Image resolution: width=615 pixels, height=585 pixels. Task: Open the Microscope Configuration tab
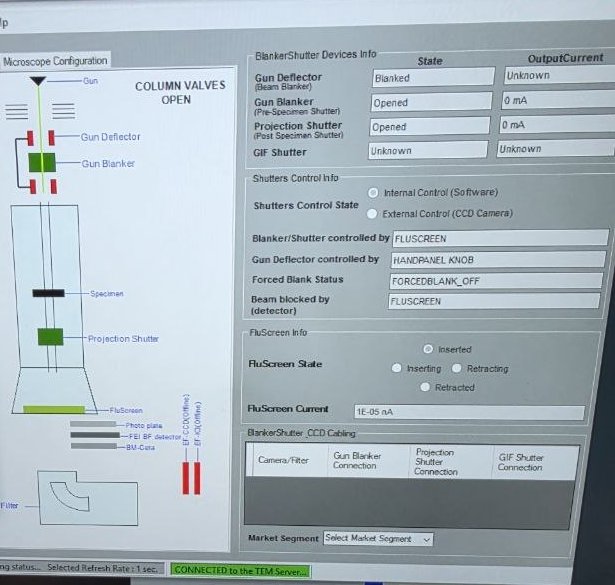click(55, 61)
